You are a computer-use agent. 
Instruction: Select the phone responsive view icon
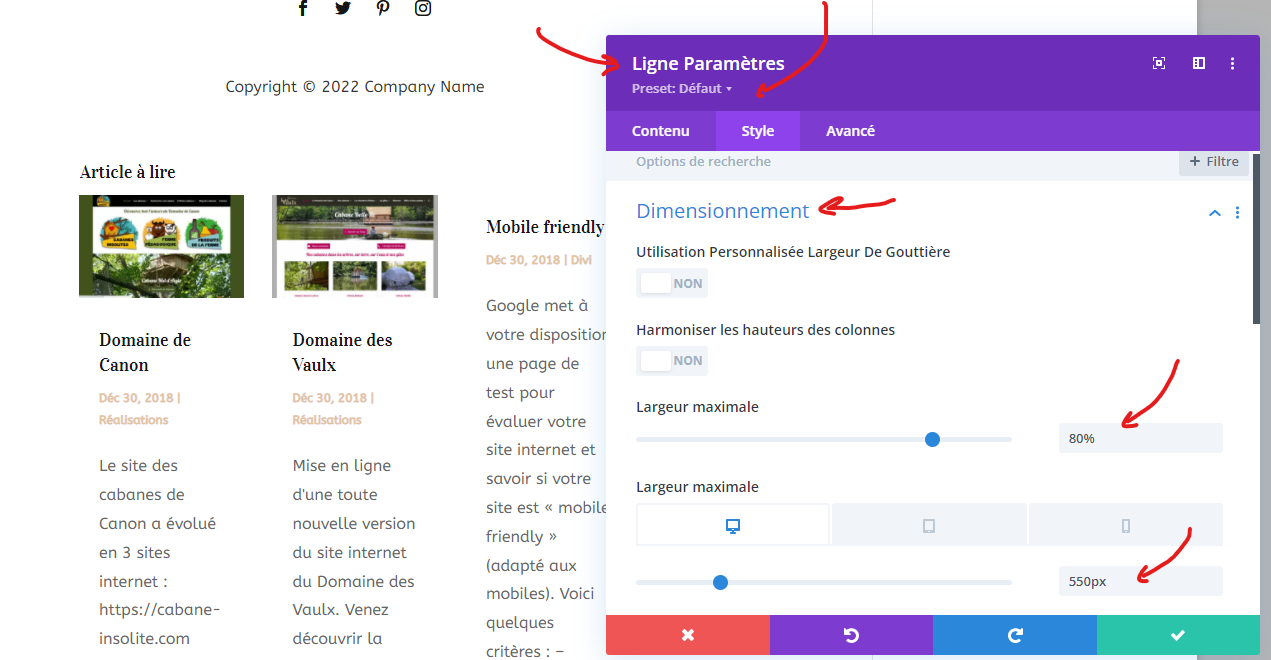tap(1125, 524)
